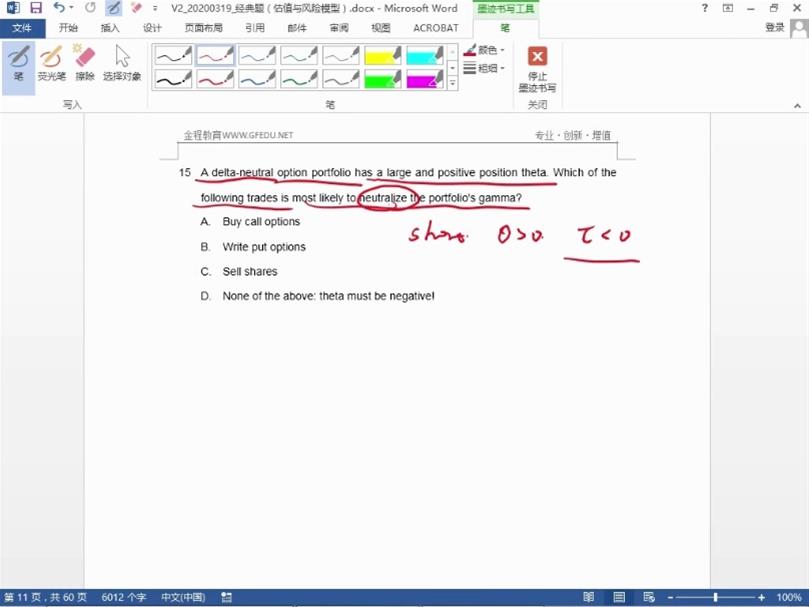Pick the thin blue pen in top gallery row
The height and width of the screenshot is (607, 809).
tap(257, 55)
